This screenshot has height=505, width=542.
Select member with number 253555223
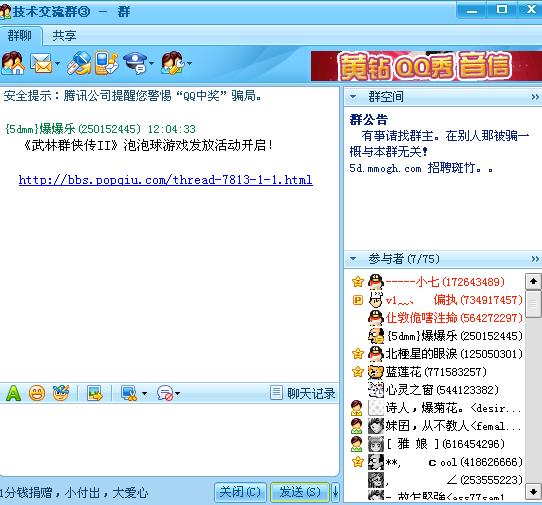tap(454, 480)
